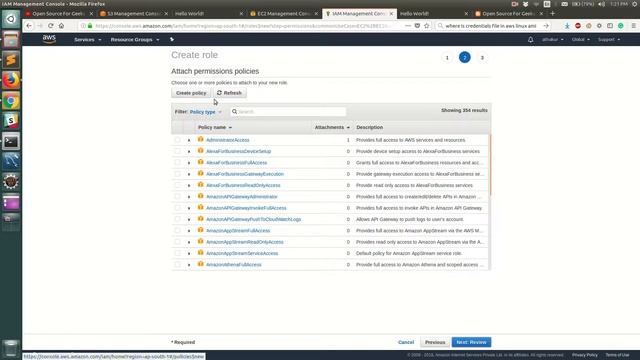Image resolution: width=640 pixels, height=360 pixels.
Task: Check the AmazonAPIGatewayInvokeFullAccess checkbox
Action: [178, 208]
